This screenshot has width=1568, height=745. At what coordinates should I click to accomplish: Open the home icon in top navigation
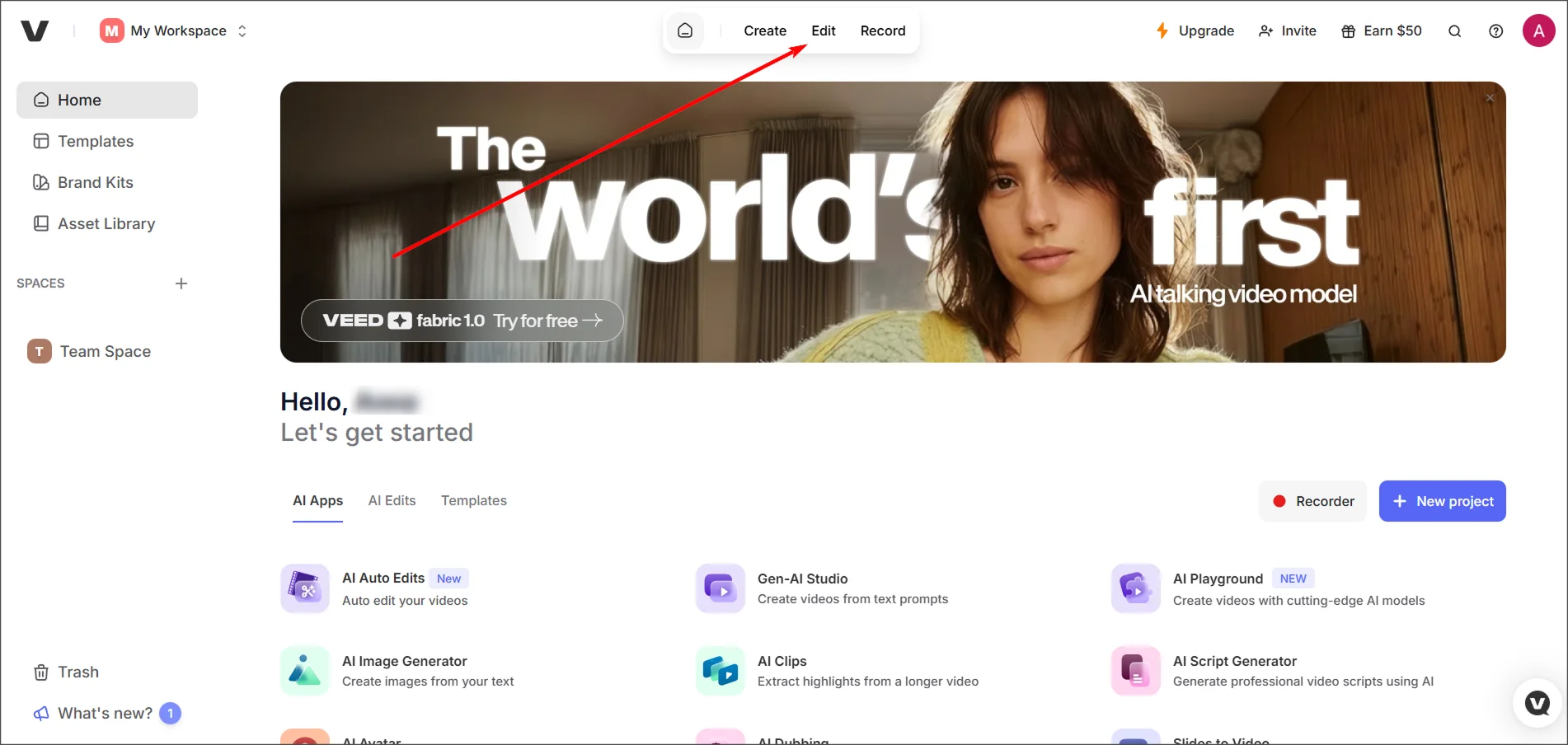click(x=685, y=31)
